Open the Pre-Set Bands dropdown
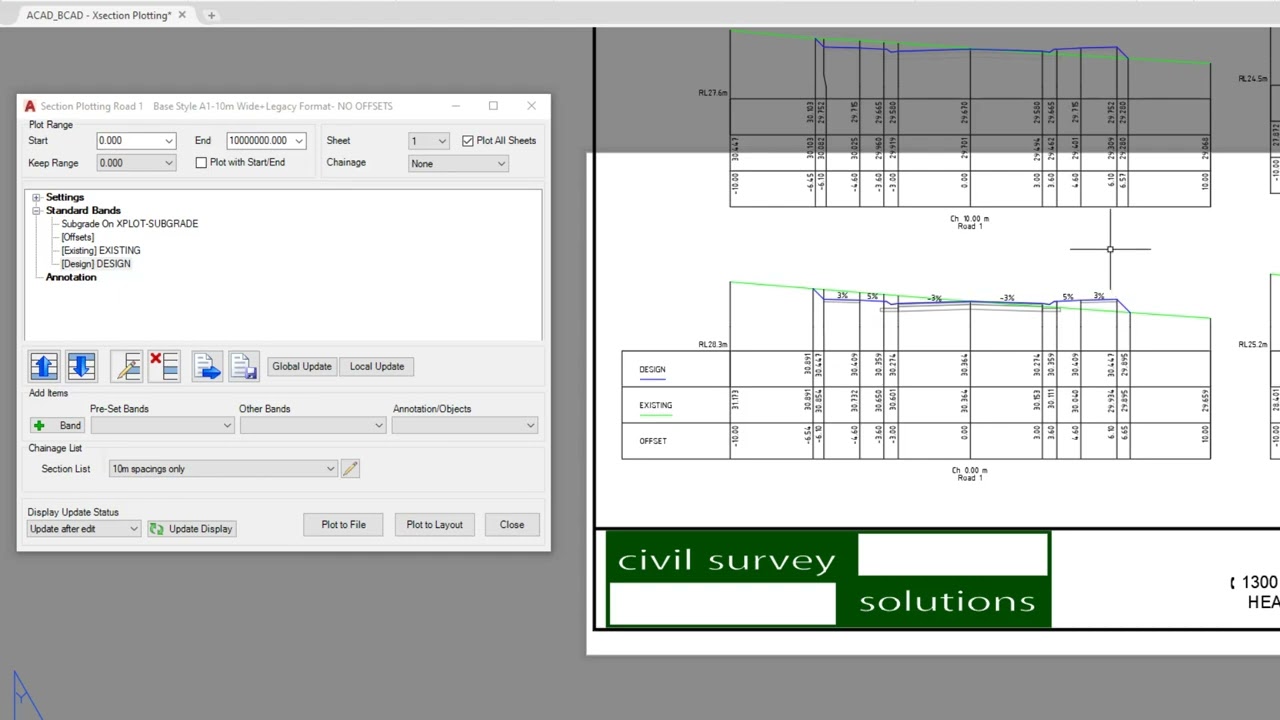 point(162,425)
